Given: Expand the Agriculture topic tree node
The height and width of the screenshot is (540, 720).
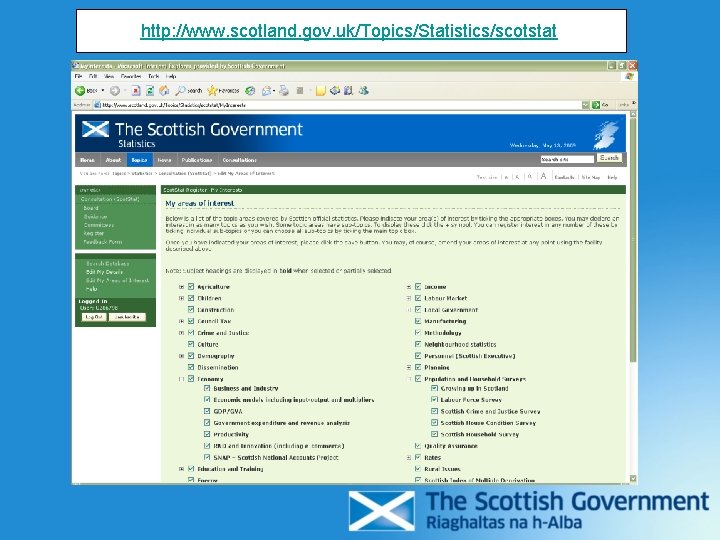Looking at the screenshot, I should pyautogui.click(x=181, y=287).
